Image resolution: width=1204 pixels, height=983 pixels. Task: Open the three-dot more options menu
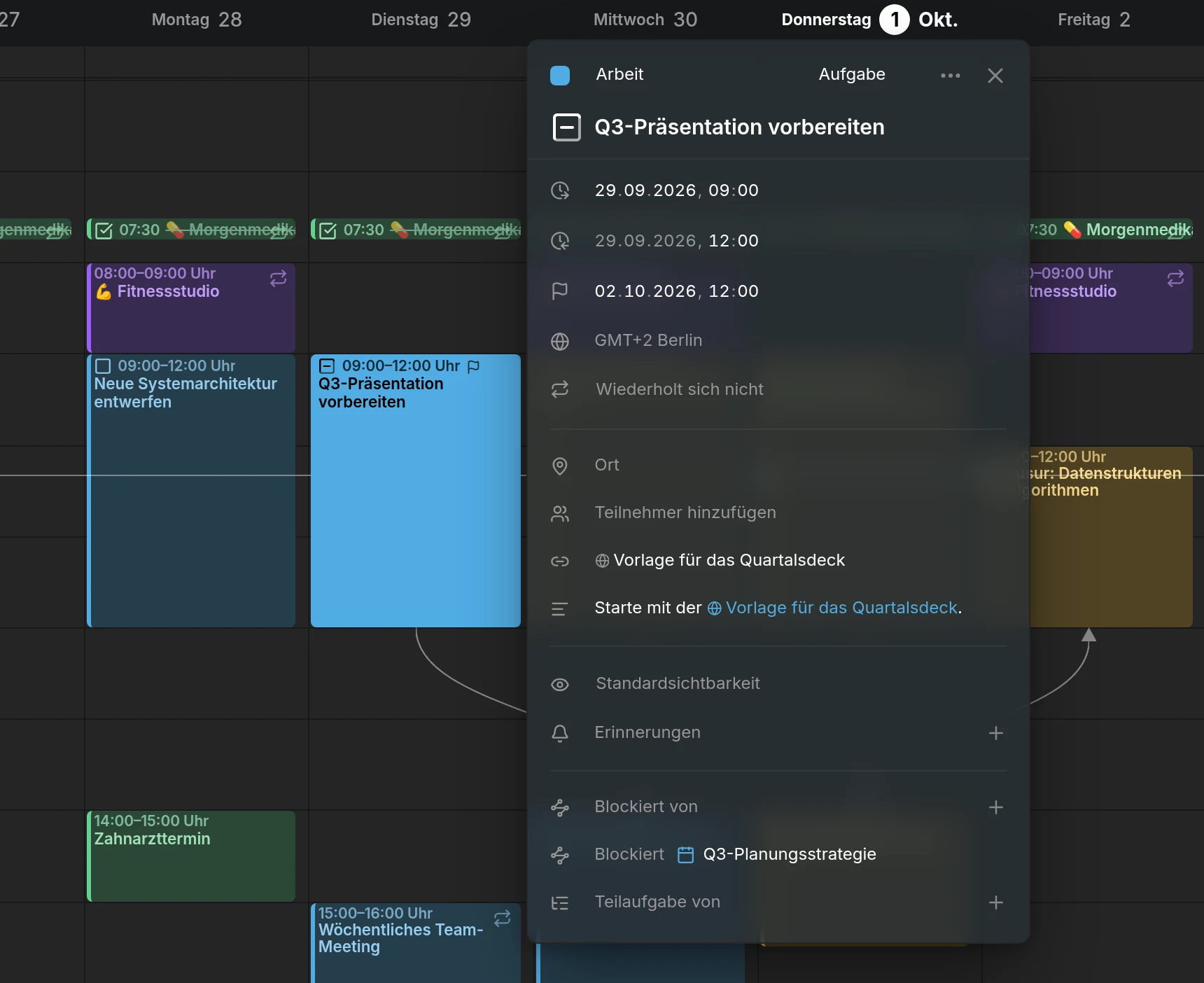(951, 75)
